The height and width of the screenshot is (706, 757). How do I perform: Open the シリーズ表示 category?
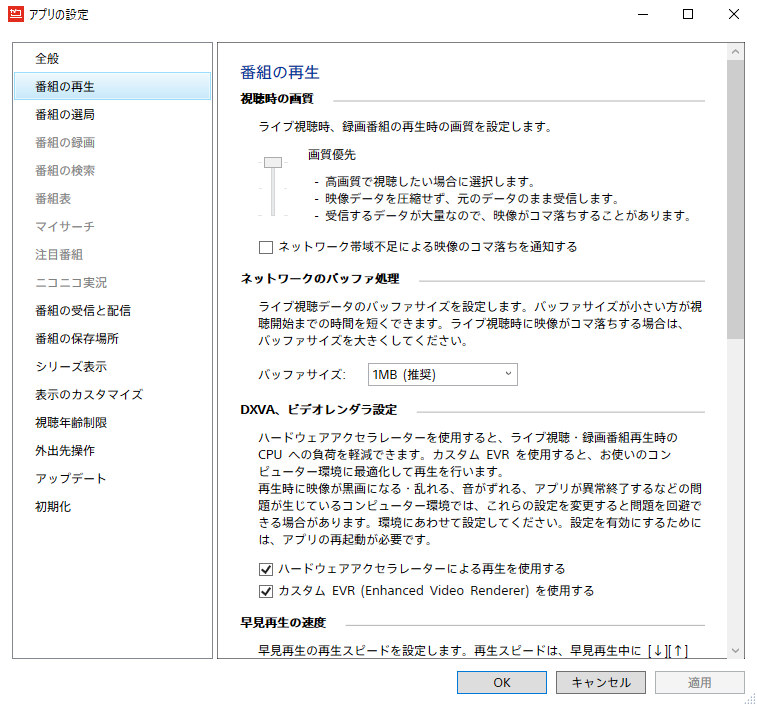click(x=70, y=367)
